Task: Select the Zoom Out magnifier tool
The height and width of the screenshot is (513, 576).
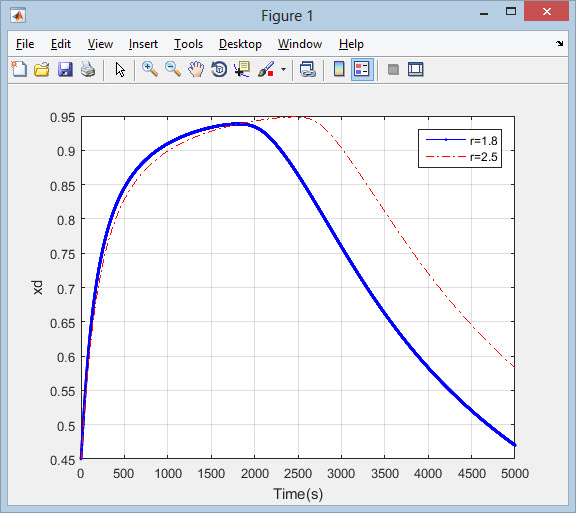Action: (173, 69)
